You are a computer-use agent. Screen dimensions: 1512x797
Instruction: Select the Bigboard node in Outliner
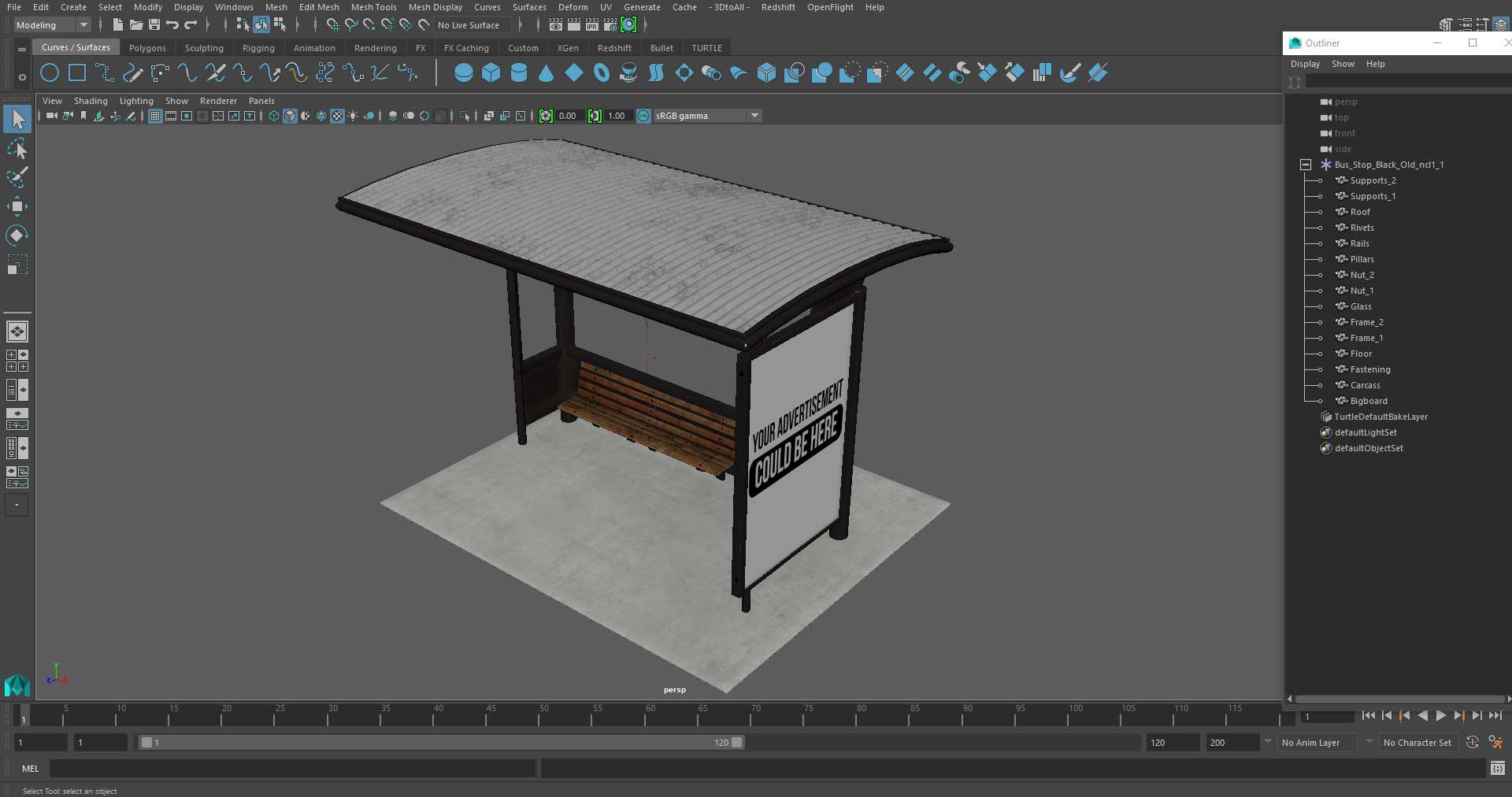tap(1369, 401)
